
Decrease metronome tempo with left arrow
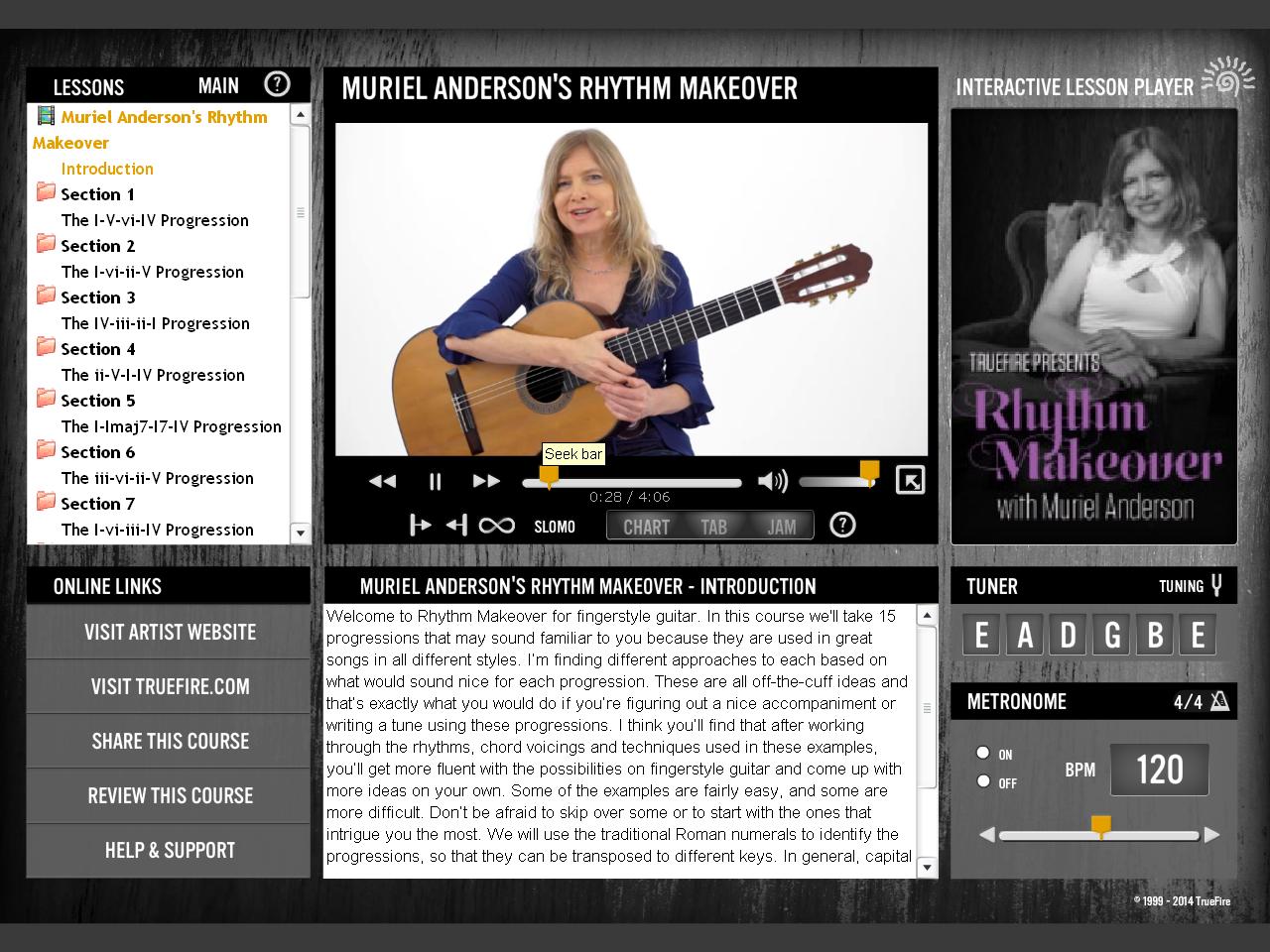(987, 835)
